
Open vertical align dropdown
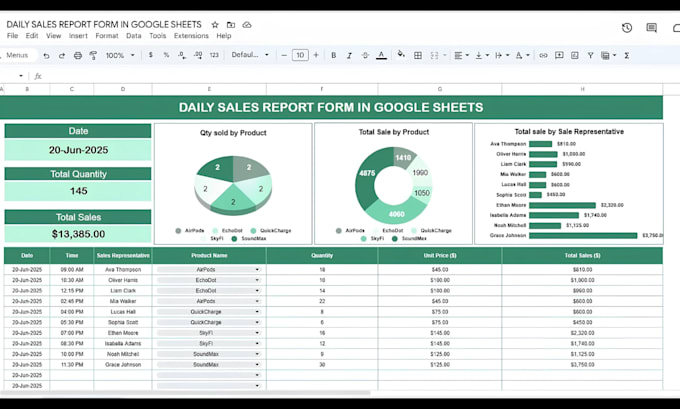482,55
